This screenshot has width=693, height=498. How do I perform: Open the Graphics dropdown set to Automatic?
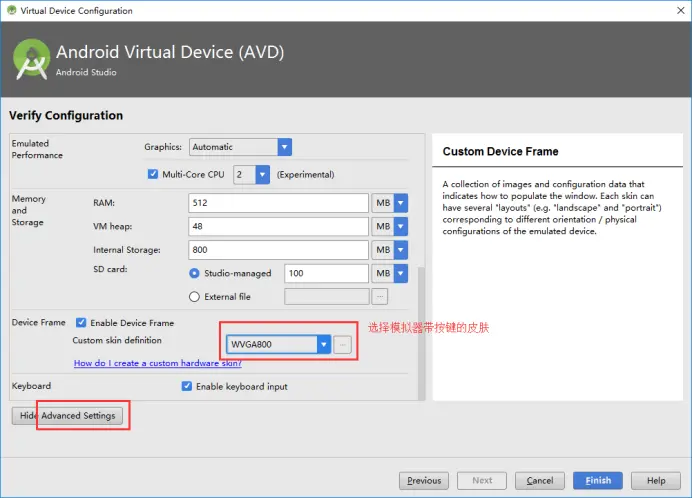pos(240,147)
